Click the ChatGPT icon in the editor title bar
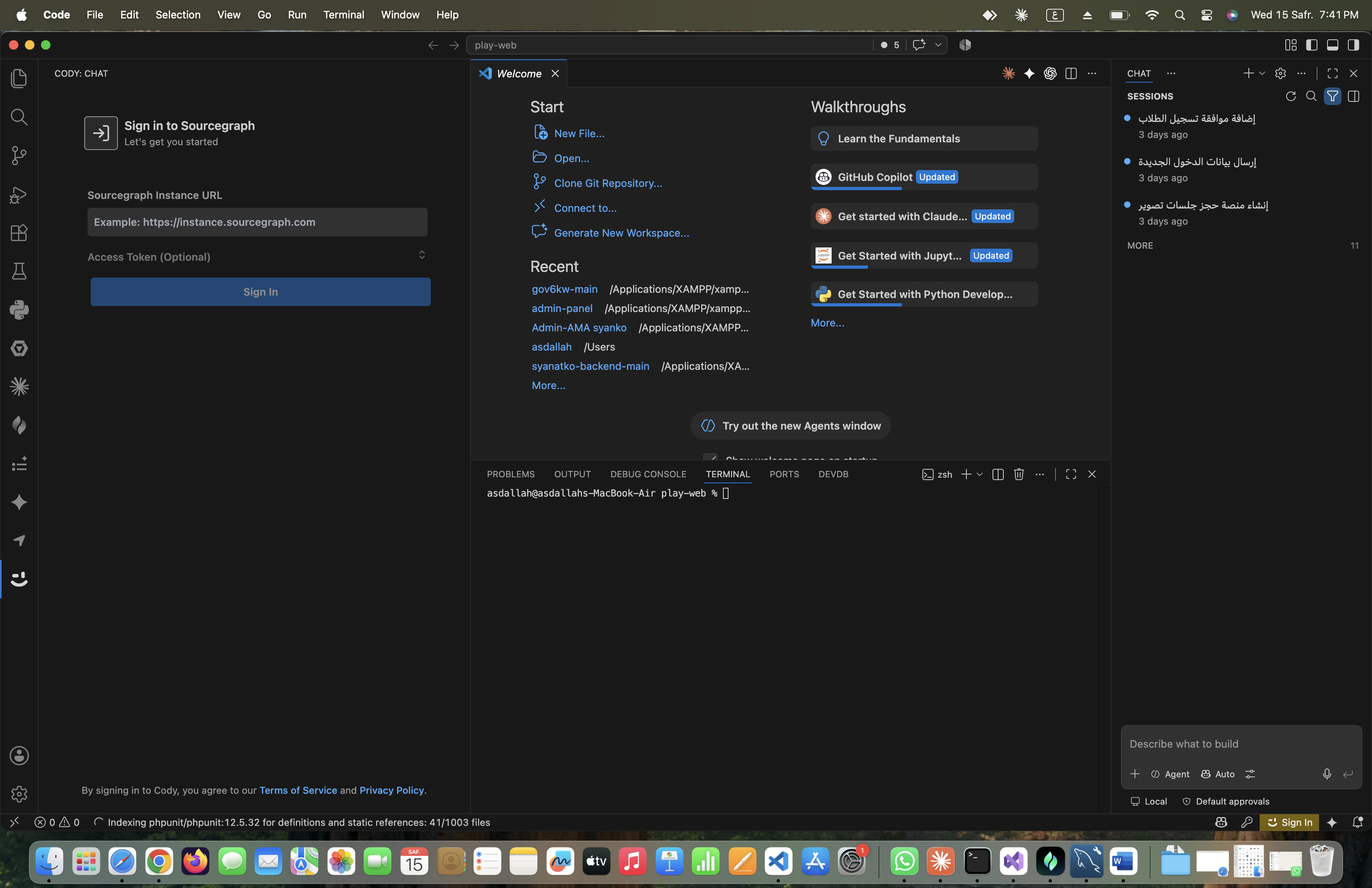 pos(1050,73)
